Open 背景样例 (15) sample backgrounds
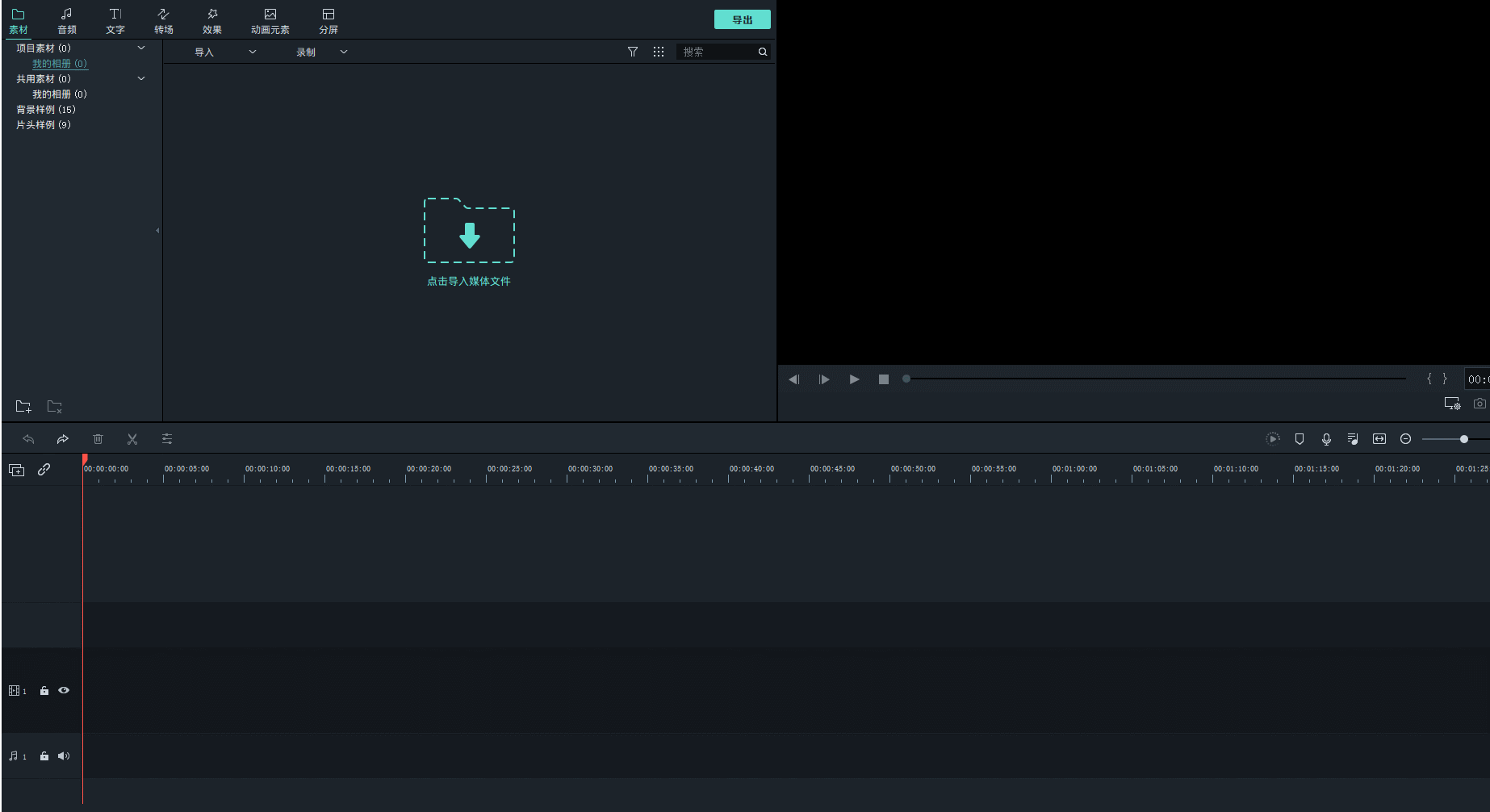 (46, 110)
